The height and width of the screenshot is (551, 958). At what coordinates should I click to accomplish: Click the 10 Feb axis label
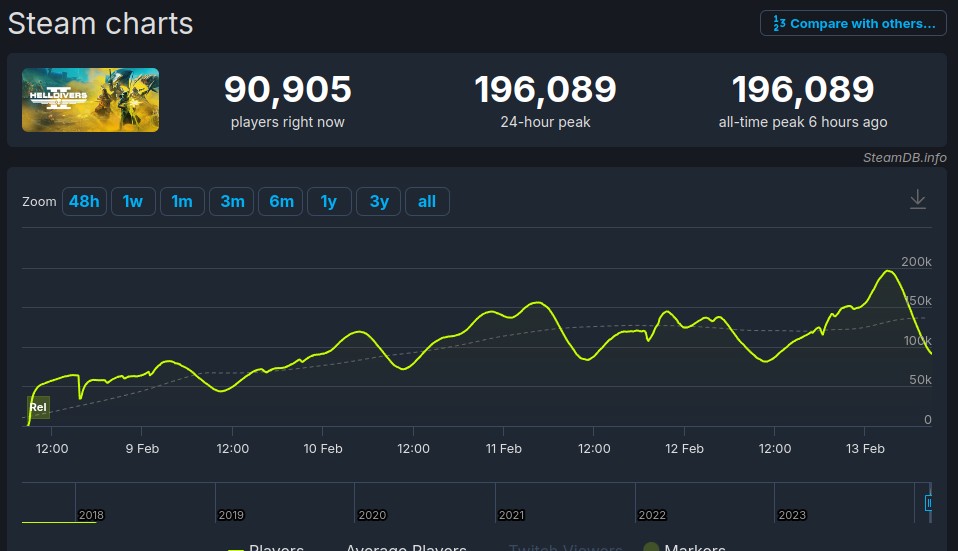point(323,448)
